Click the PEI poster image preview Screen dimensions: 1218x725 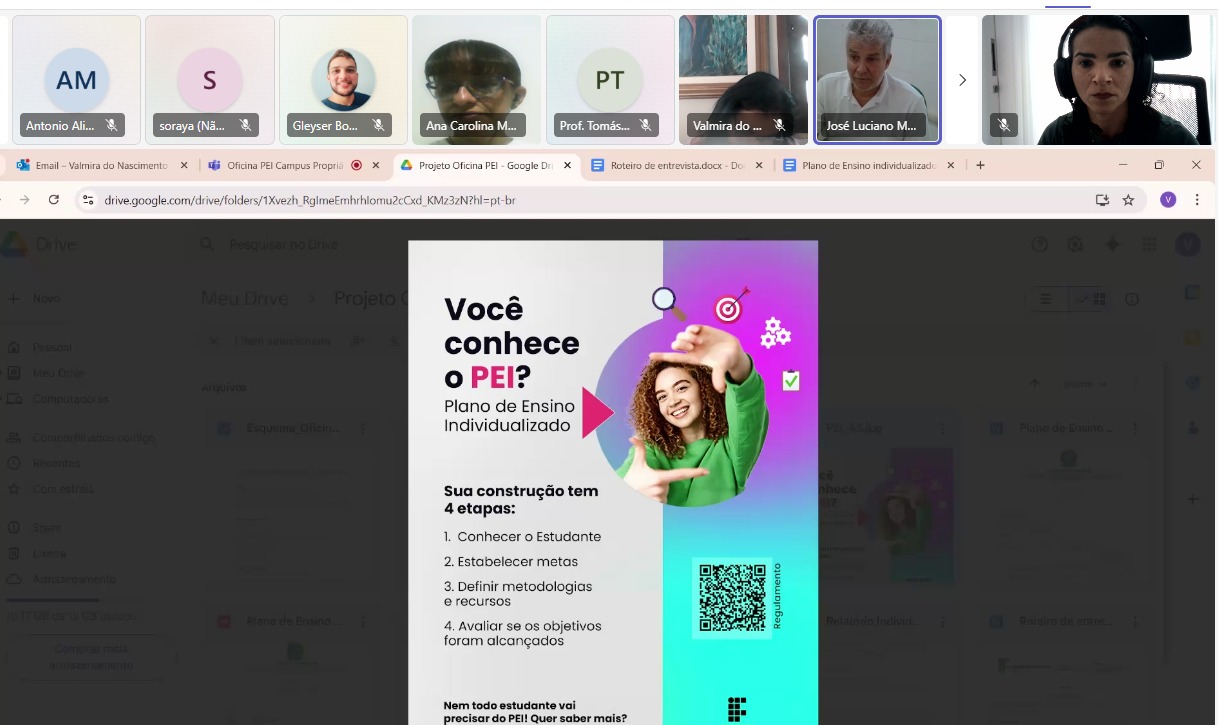click(x=612, y=480)
